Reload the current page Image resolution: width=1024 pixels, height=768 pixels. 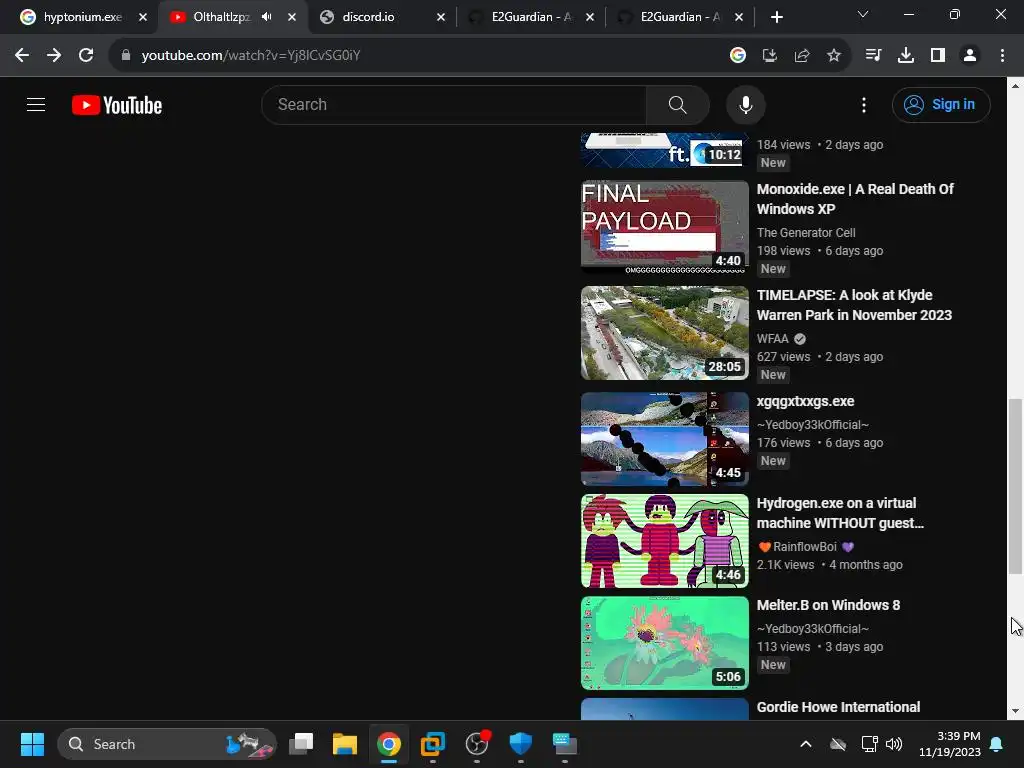[86, 56]
